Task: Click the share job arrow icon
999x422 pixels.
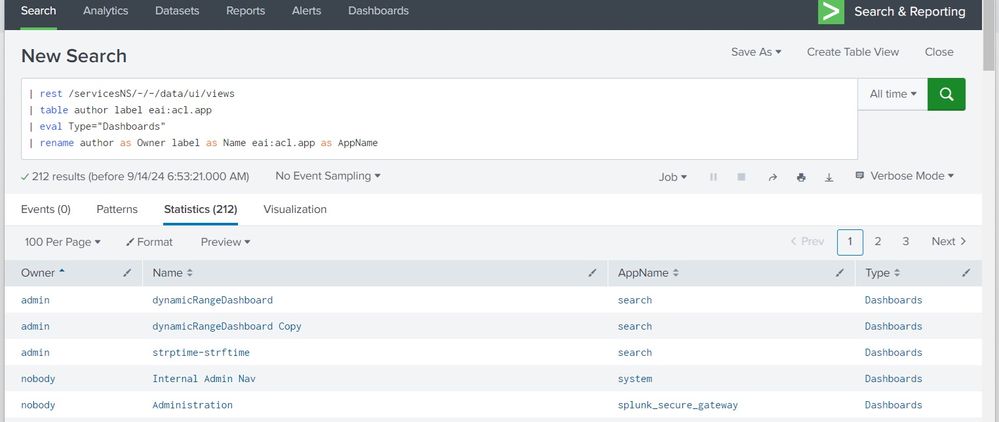Action: click(772, 177)
